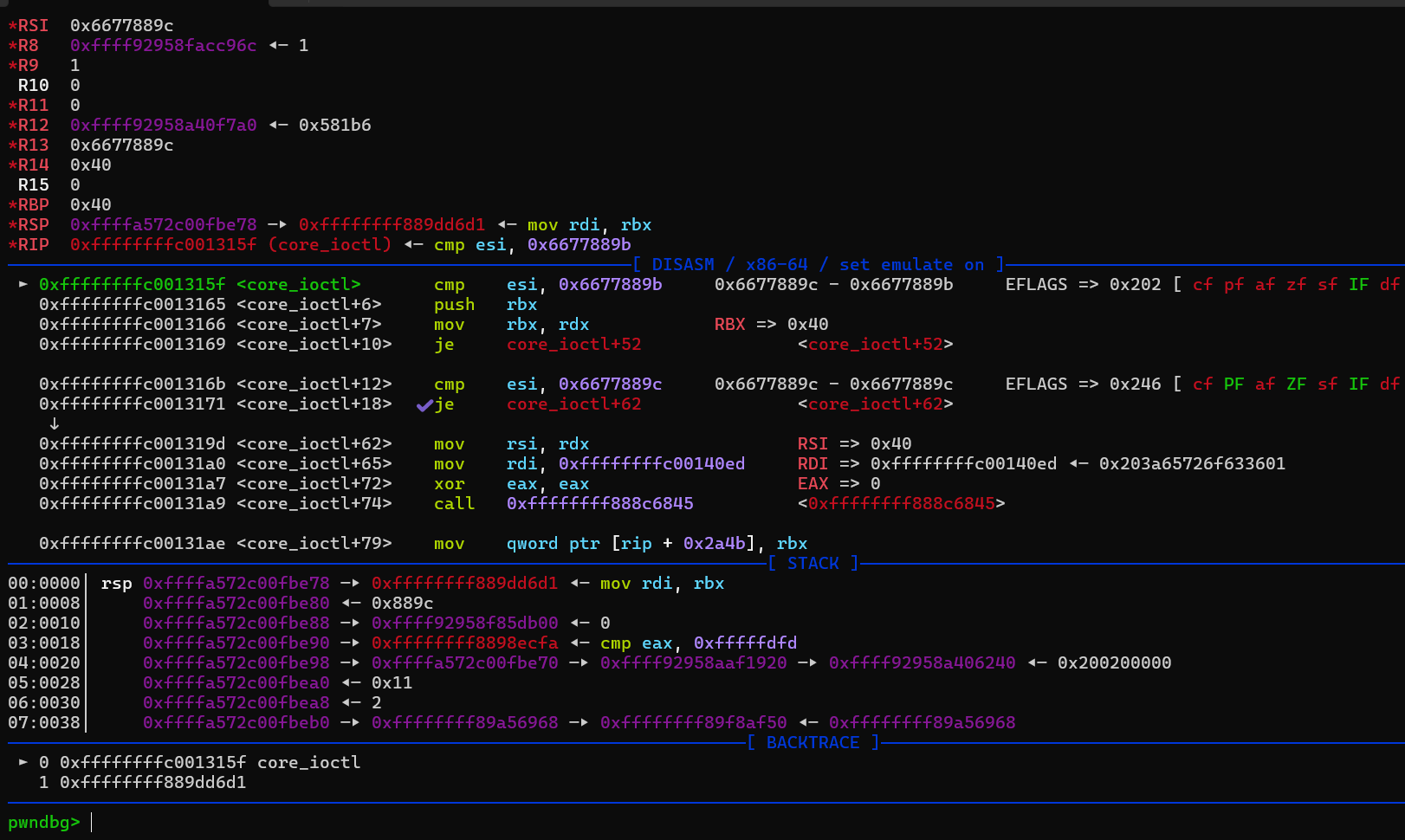Click the branch-taken down arrow in disassembly
The image size is (1405, 840).
pyautogui.click(x=54, y=423)
